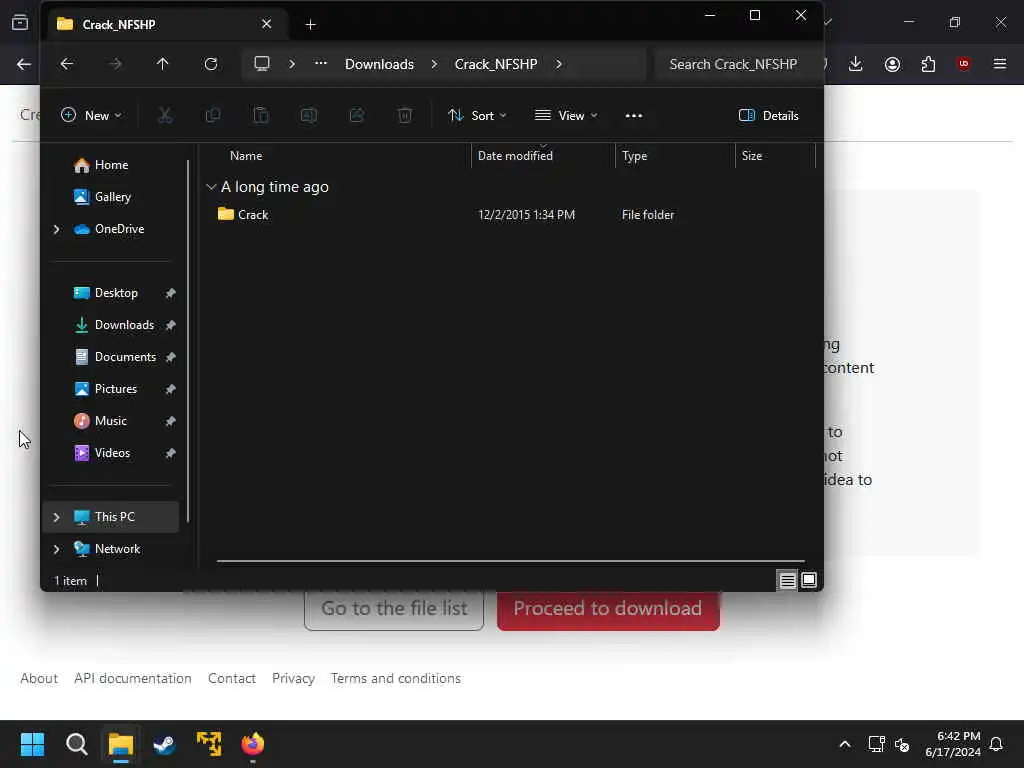Open pinned Videos folder
This screenshot has height=768, width=1024.
[x=112, y=453]
